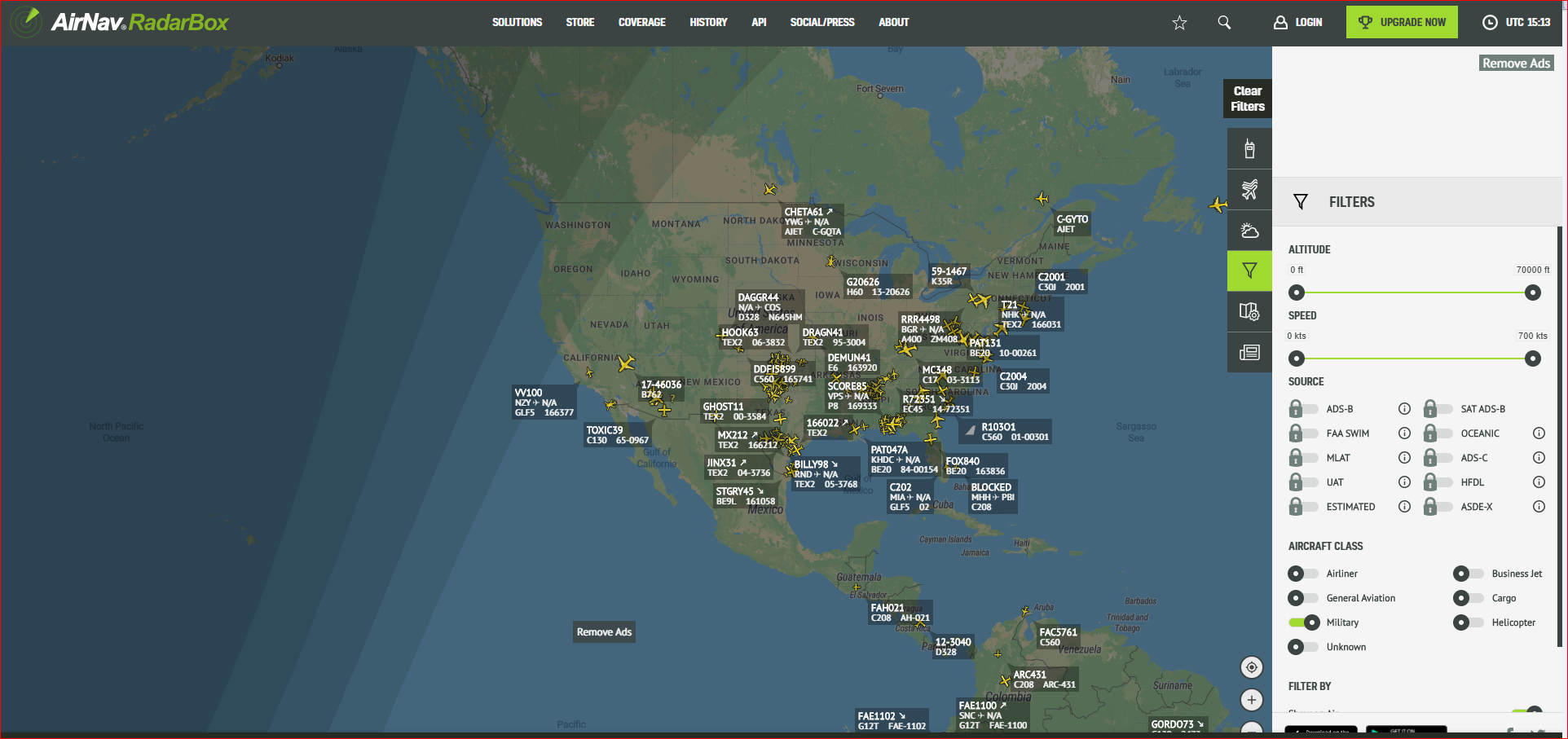This screenshot has width=1568, height=739.
Task: Toggle the locked ADS-B source switch
Action: point(1302,409)
